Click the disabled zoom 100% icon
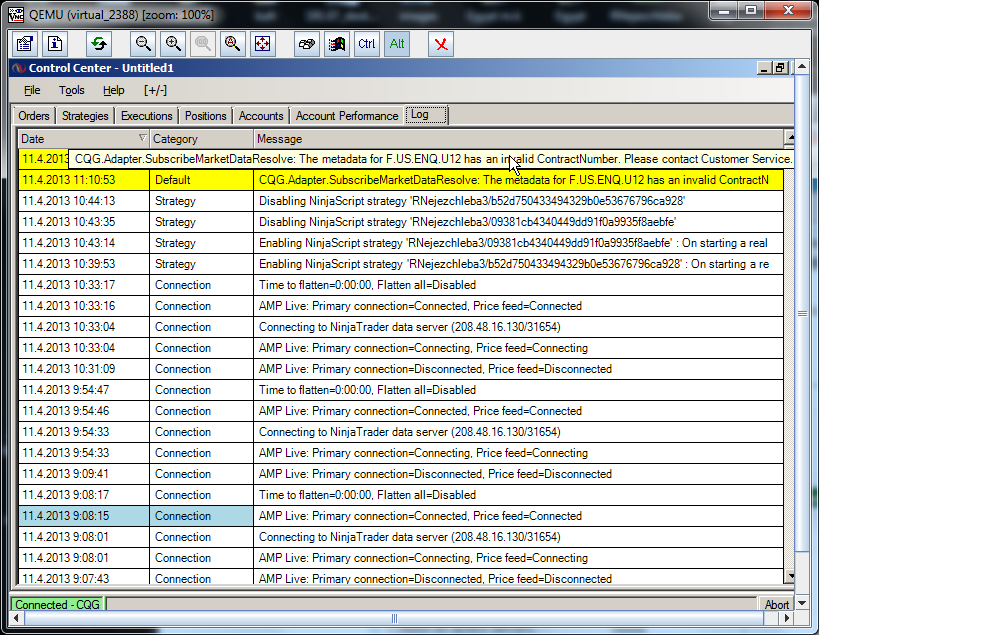This screenshot has width=1008, height=635. (202, 44)
